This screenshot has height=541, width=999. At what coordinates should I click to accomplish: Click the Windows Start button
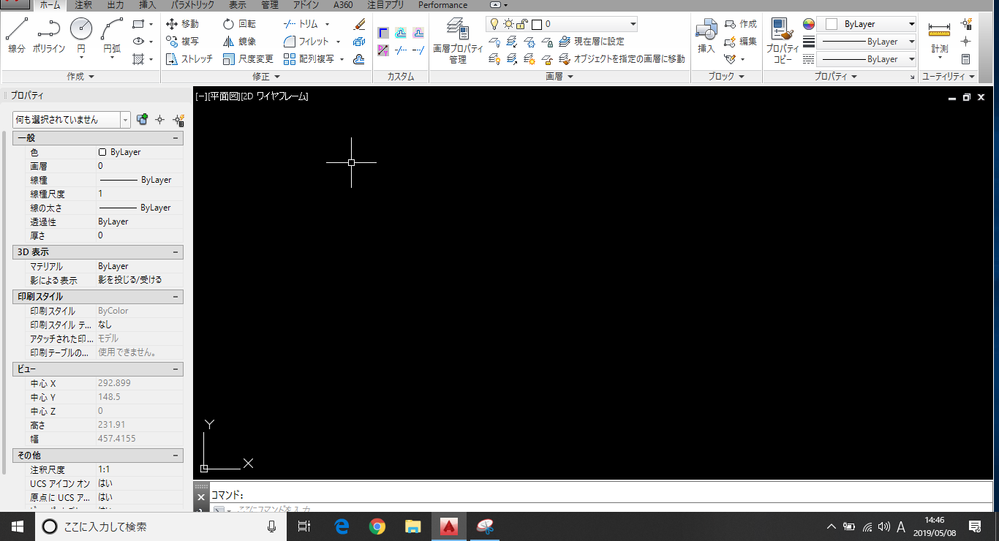click(17, 526)
